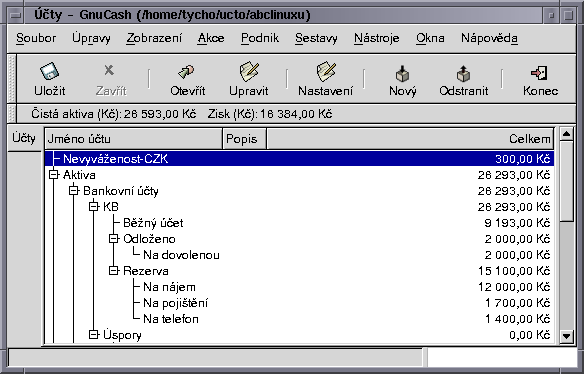
Task: Select the Aktiva account label
Action: point(79,175)
